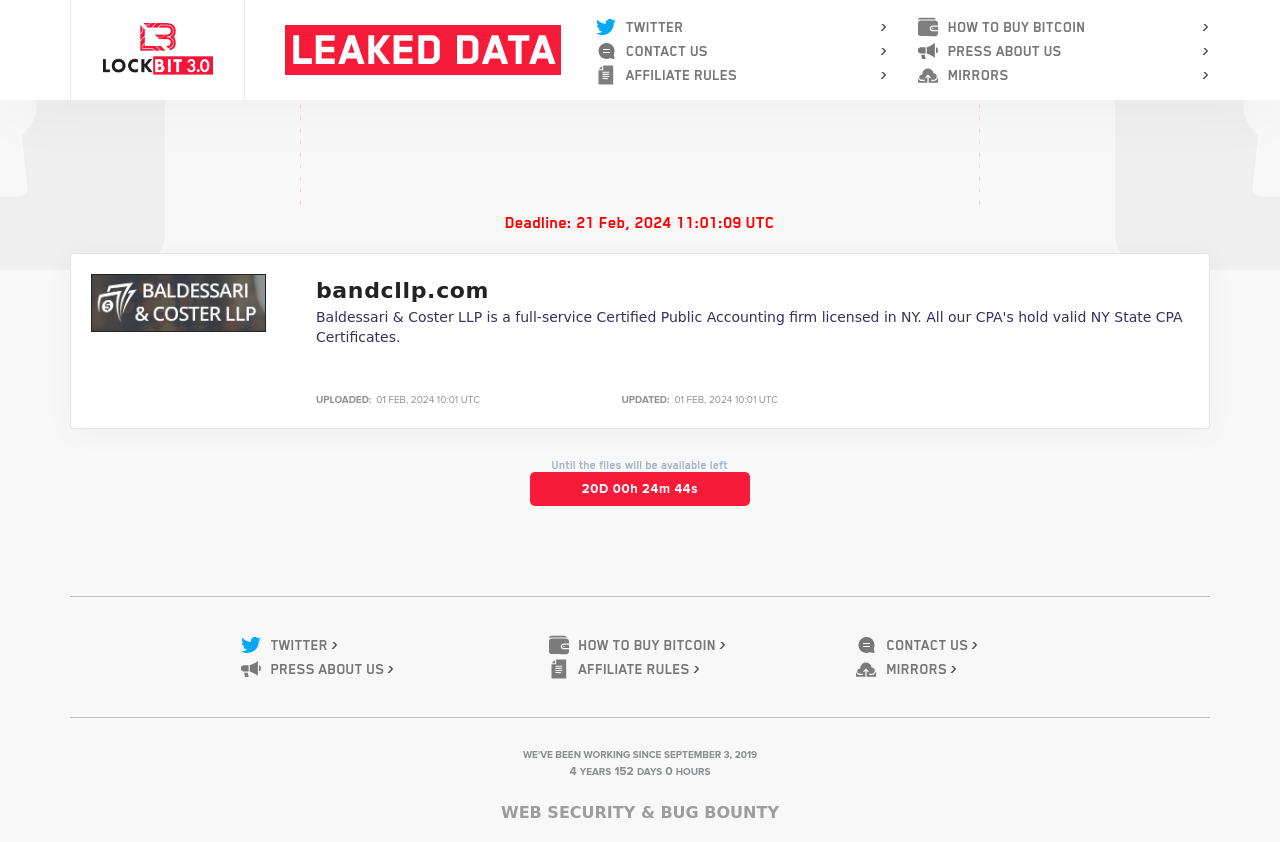Click the Press About Us megaphone icon in header
The width and height of the screenshot is (1280, 842).
(928, 51)
